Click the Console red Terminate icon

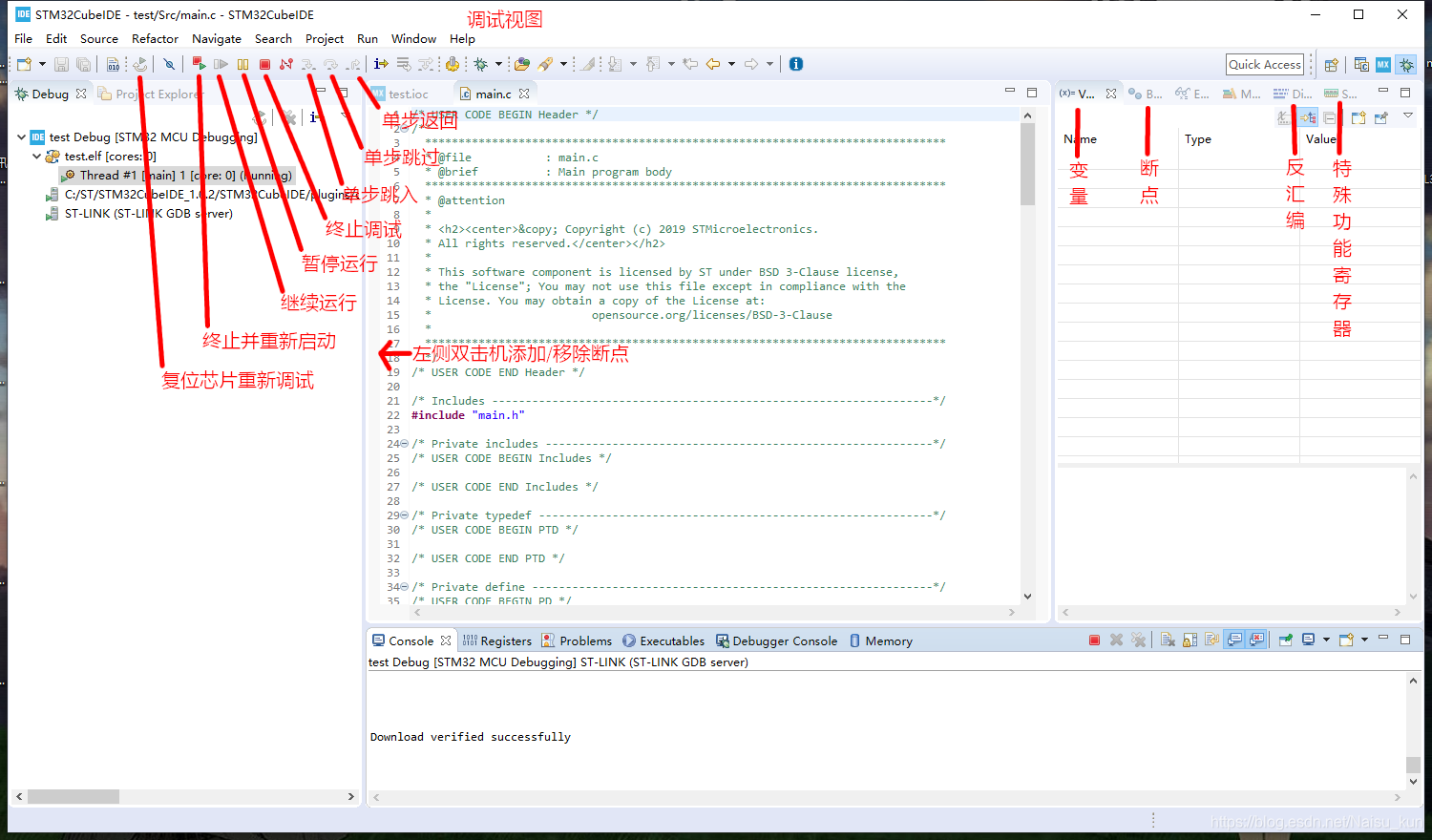point(1094,640)
